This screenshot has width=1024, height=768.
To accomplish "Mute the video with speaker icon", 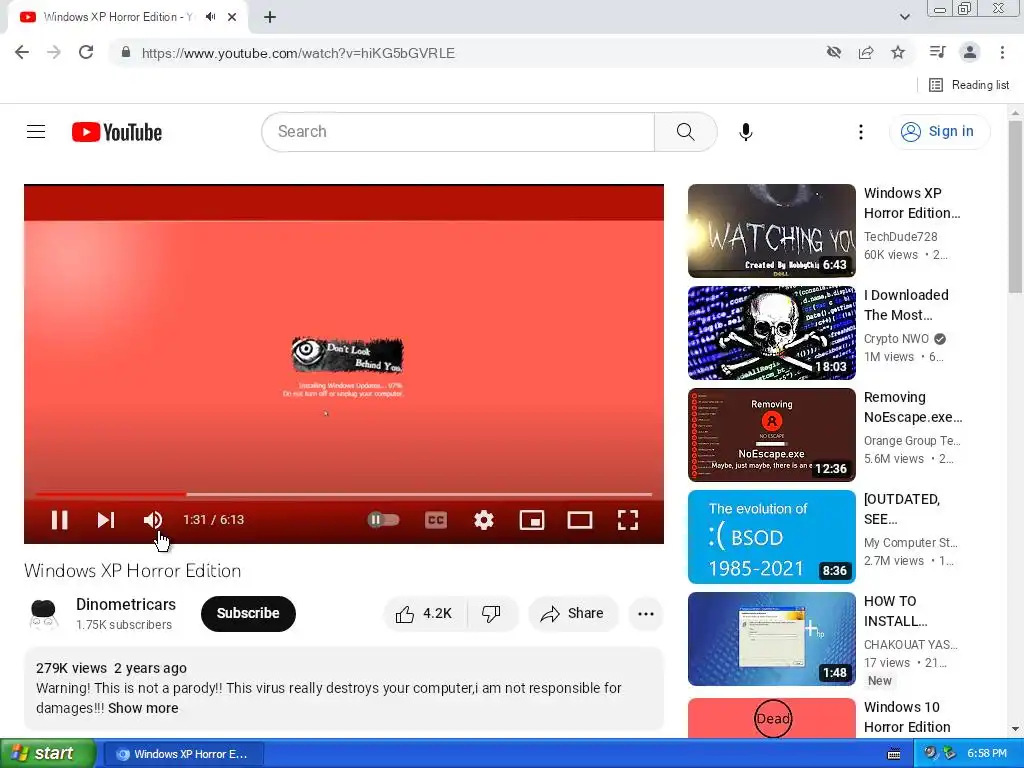I will pyautogui.click(x=153, y=520).
